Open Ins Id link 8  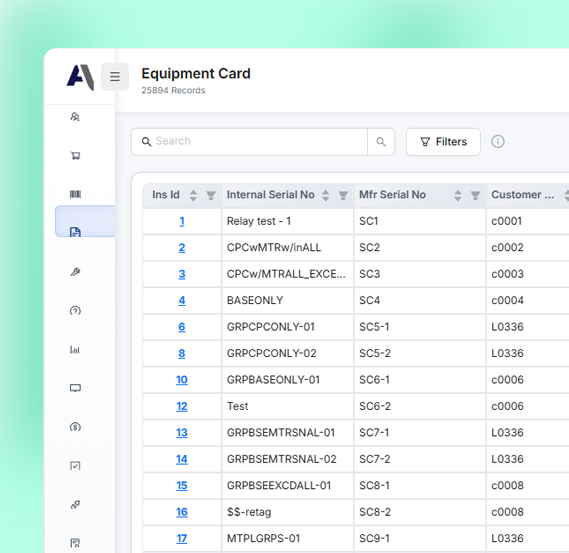(182, 353)
